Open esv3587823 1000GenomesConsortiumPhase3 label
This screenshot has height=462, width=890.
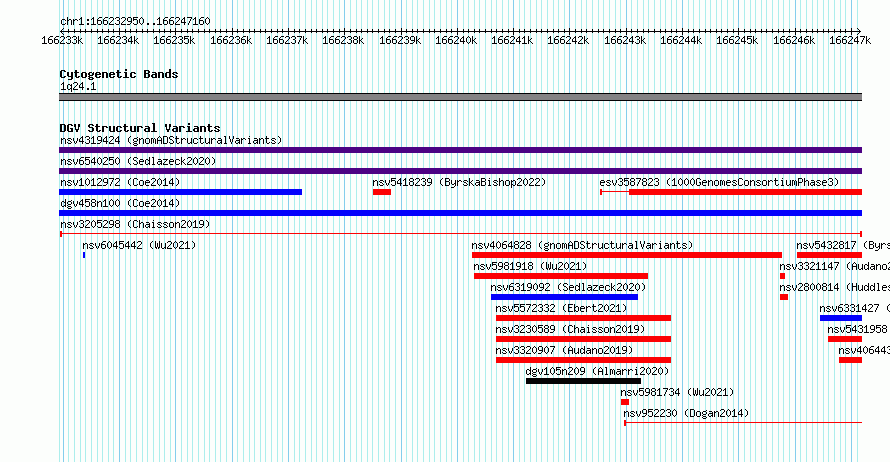[x=719, y=182]
